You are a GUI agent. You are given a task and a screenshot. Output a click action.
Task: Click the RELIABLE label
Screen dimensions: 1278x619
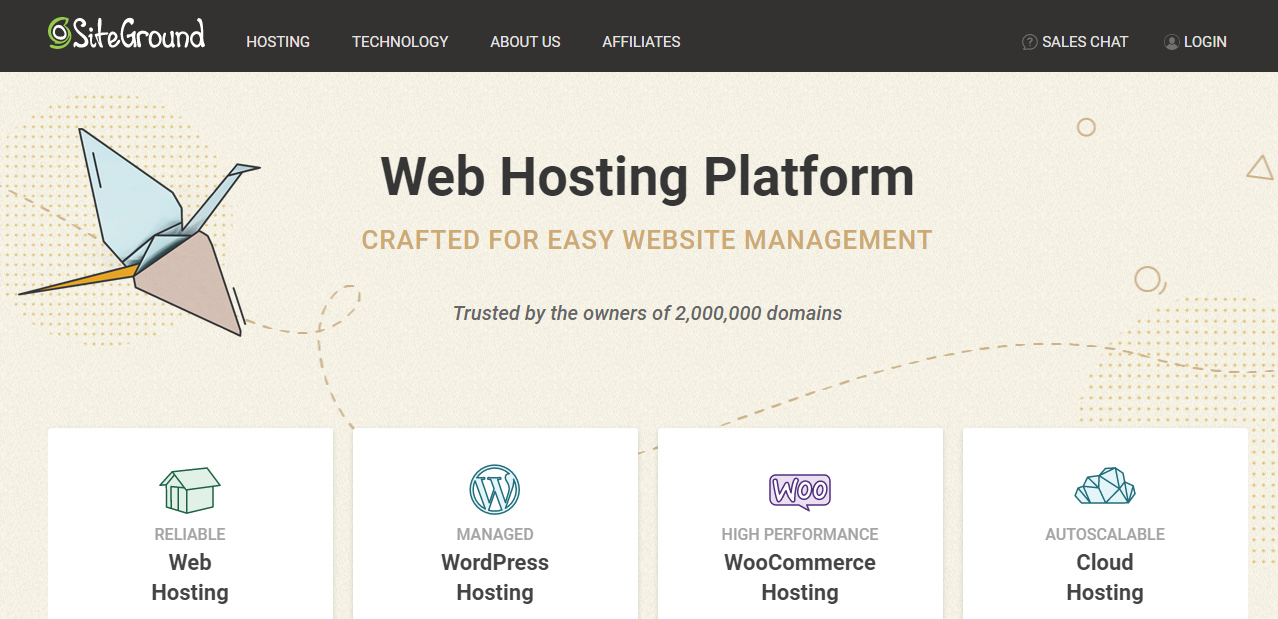point(190,534)
